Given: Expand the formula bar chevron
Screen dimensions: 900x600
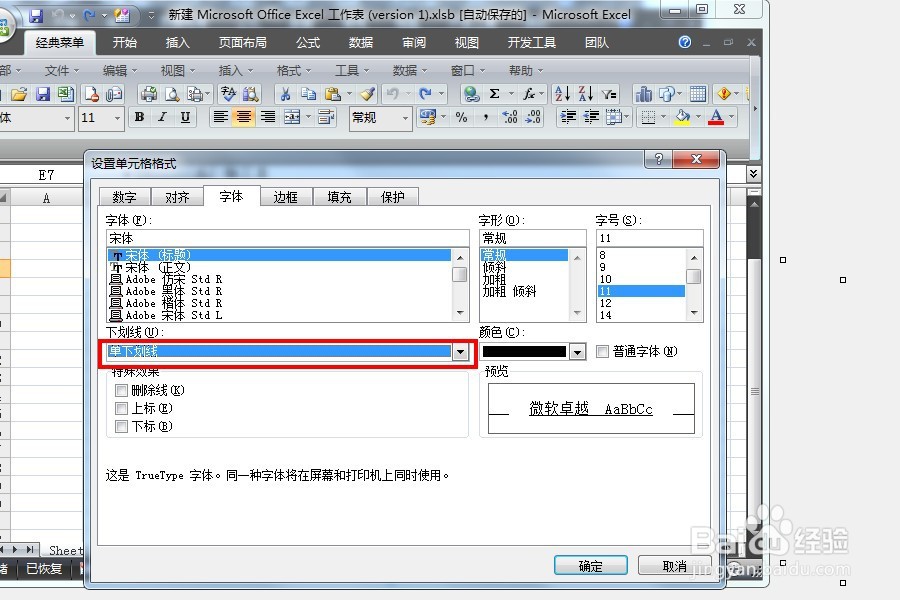Looking at the screenshot, I should click(754, 173).
